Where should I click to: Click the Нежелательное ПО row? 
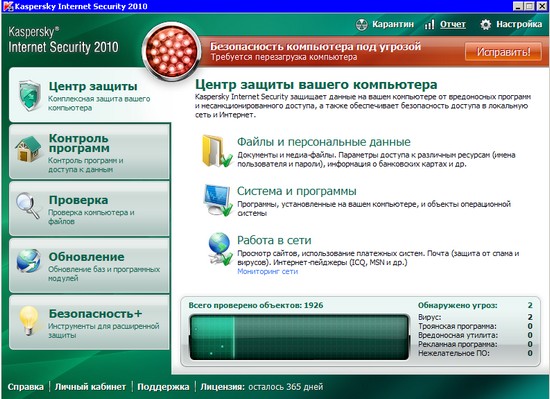point(475,353)
